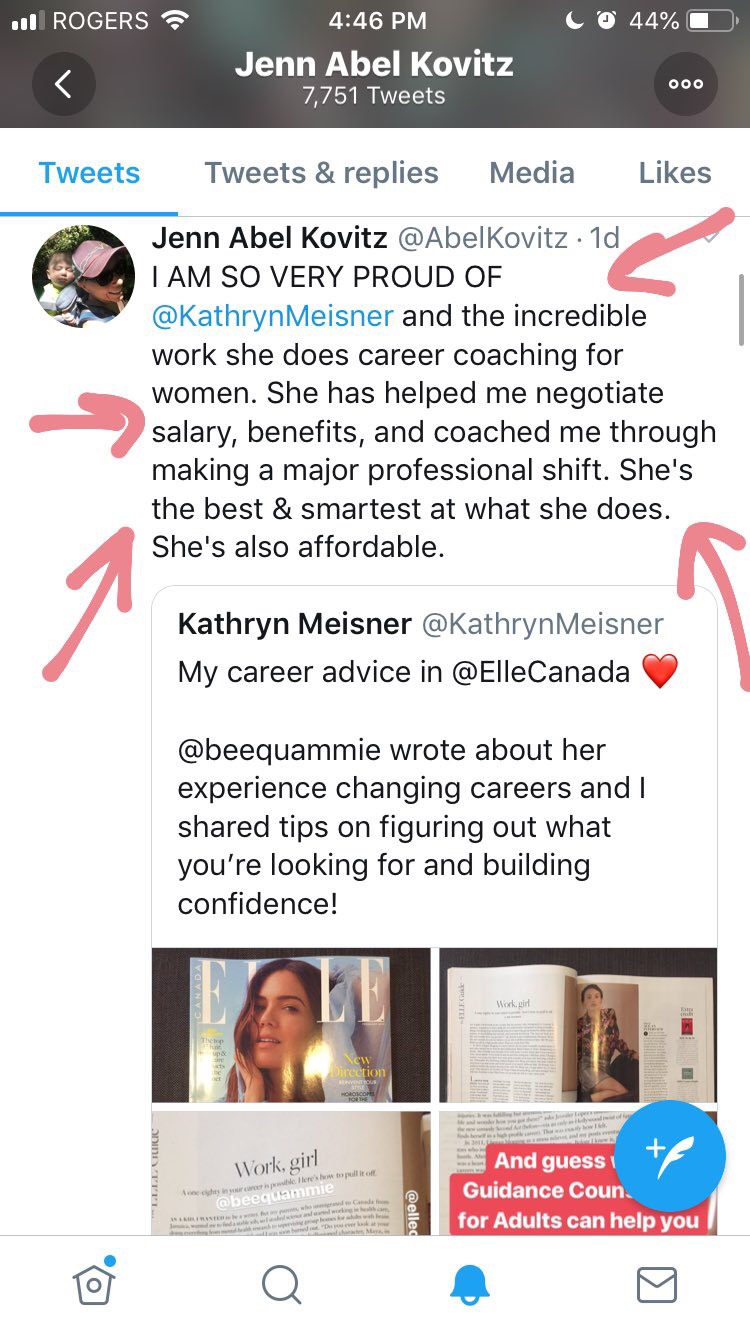Screen dimensions: 750x1334
Task: Open the three-dot more options menu
Action: (686, 84)
